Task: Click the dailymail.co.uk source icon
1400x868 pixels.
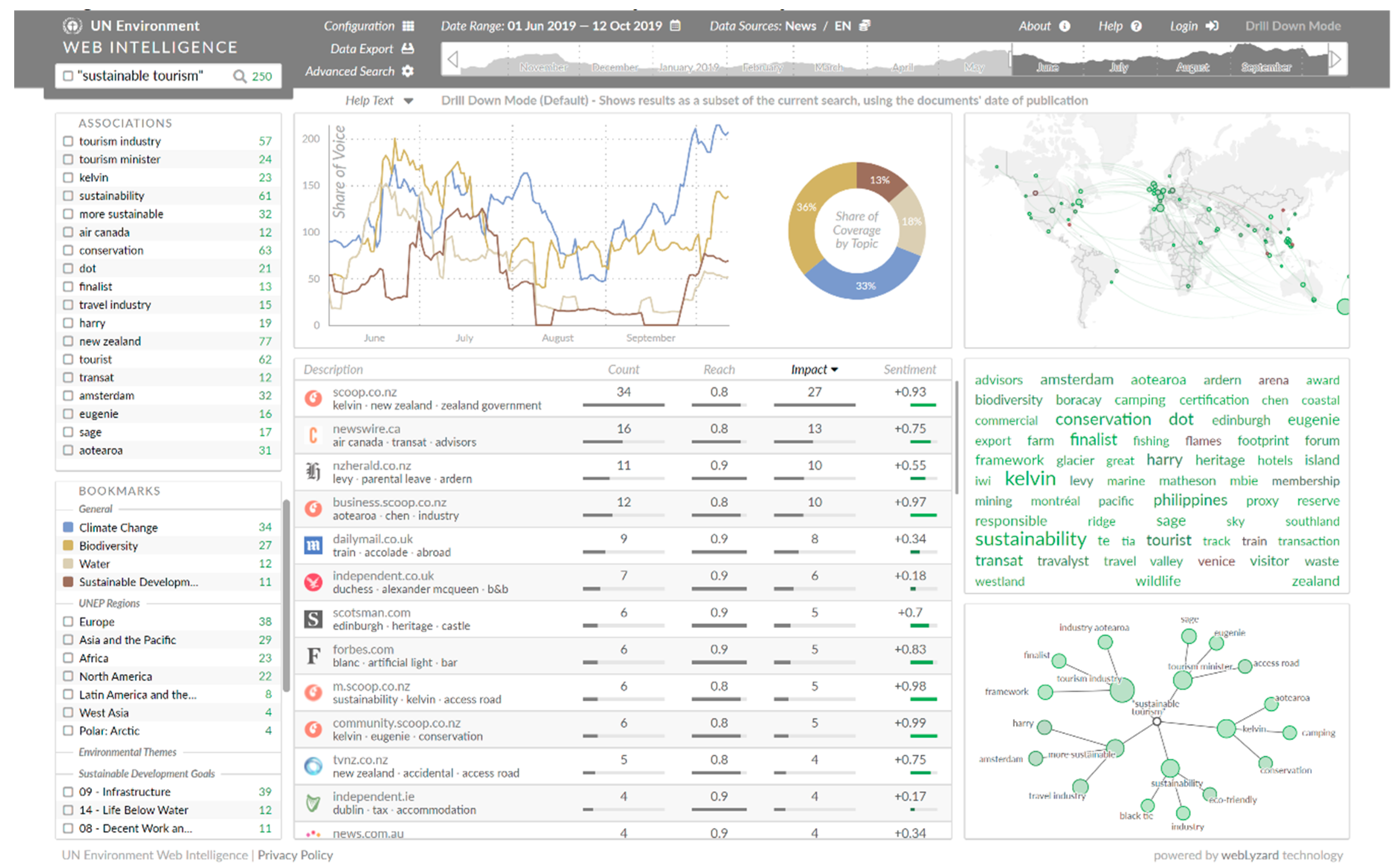Action: point(313,545)
